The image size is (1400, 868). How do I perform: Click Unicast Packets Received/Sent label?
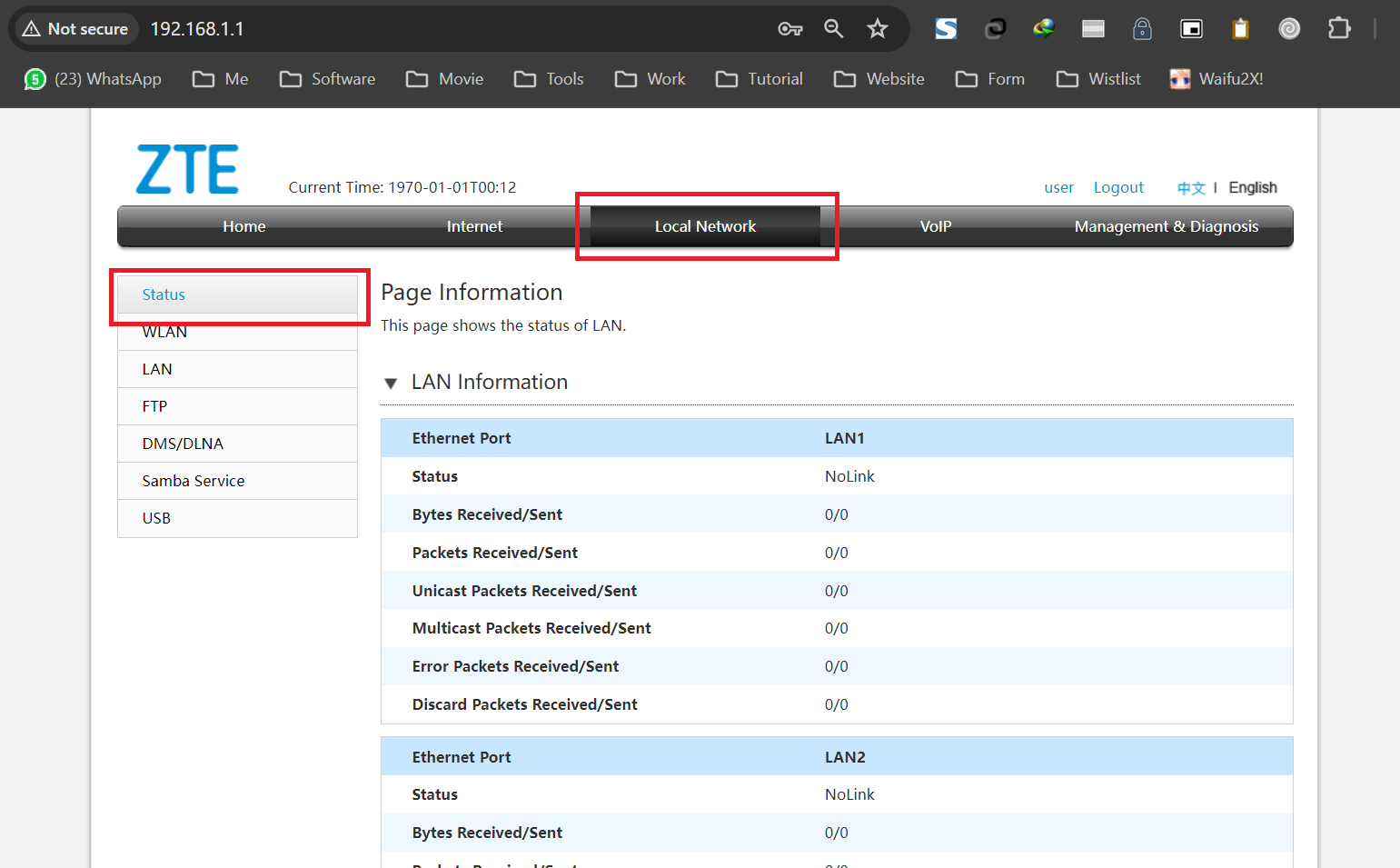pyautogui.click(x=524, y=591)
